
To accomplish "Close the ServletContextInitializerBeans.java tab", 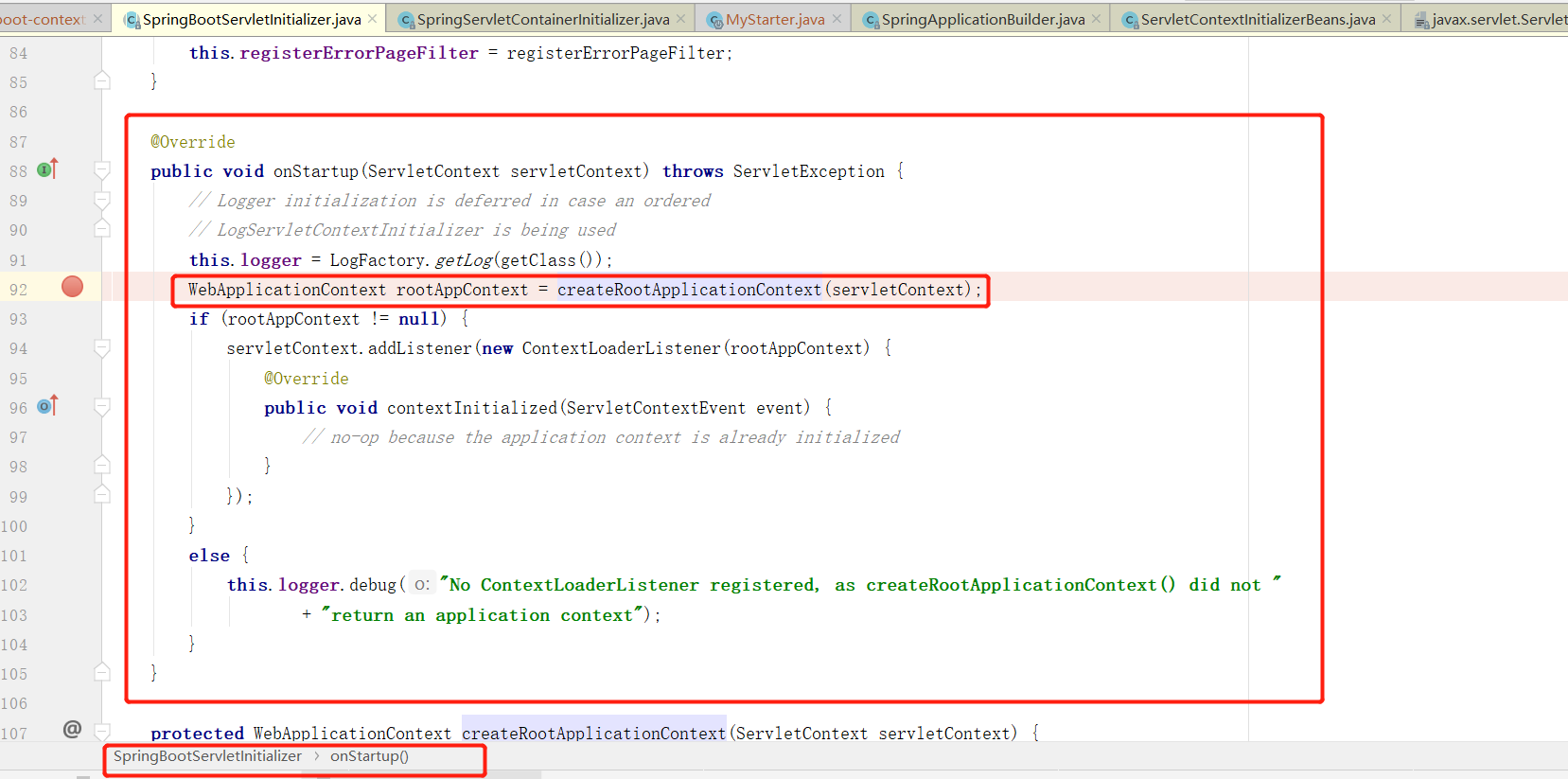I will click(1386, 19).
